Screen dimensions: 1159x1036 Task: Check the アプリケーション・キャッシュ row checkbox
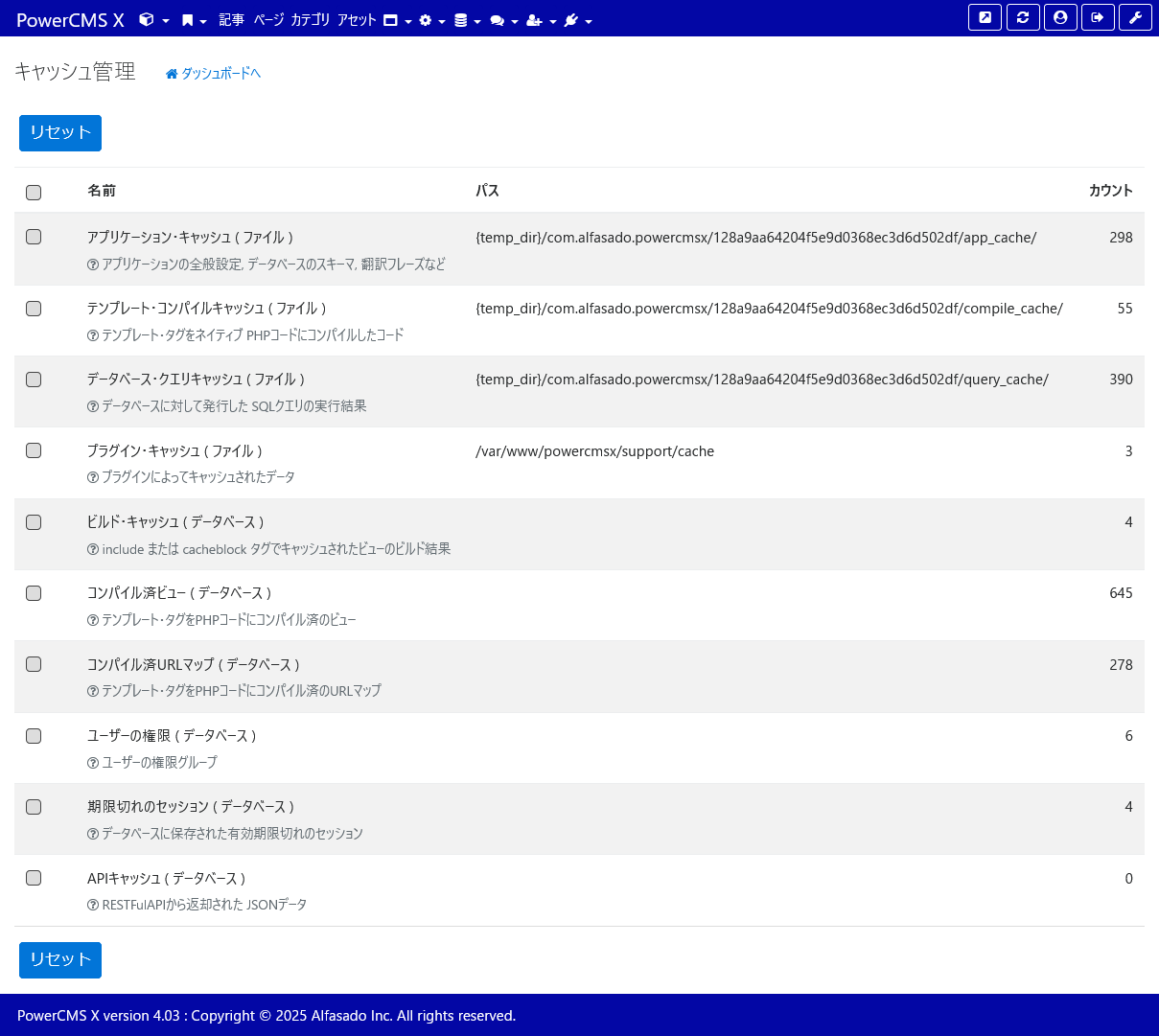tap(34, 237)
